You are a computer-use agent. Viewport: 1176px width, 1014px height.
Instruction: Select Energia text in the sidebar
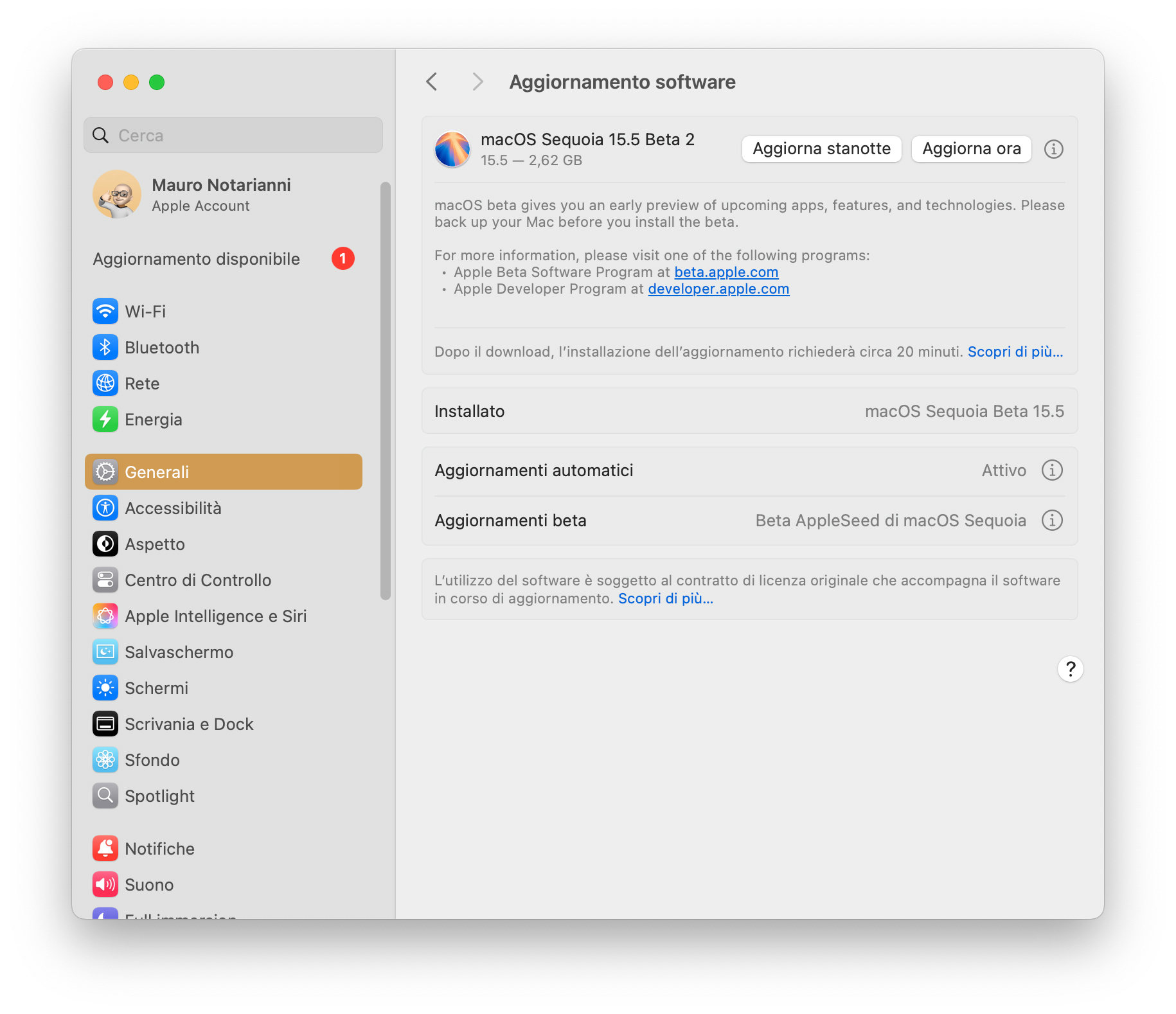(154, 420)
